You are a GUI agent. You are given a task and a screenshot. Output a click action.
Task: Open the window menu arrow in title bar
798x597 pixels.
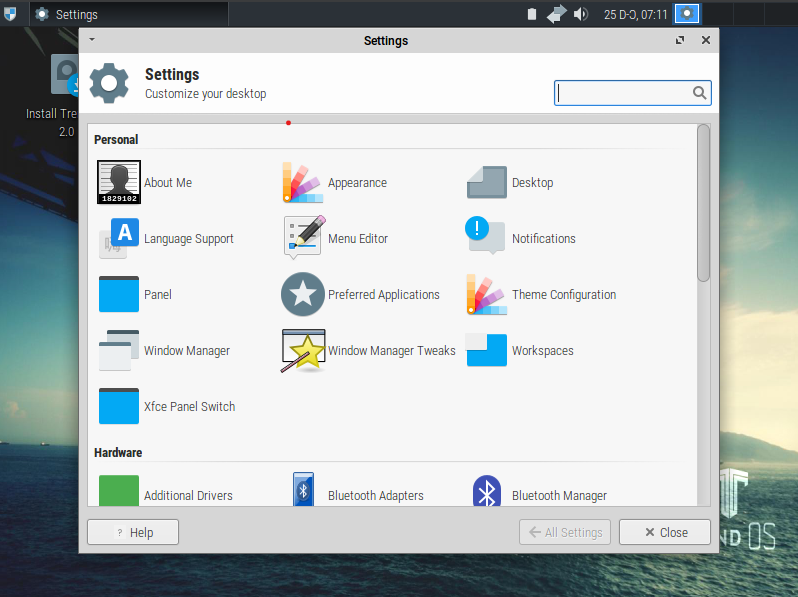click(92, 40)
